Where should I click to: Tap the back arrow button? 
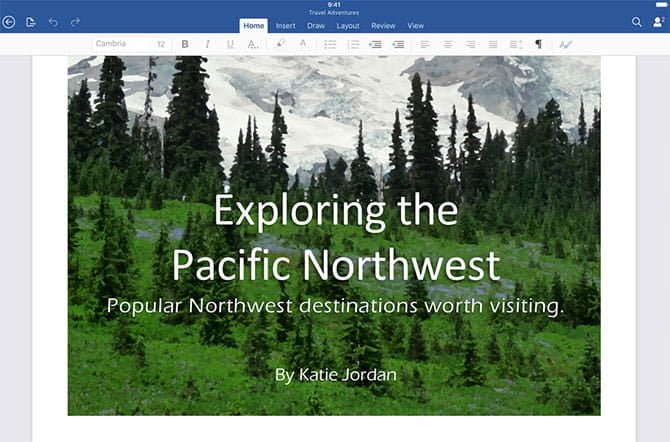tap(9, 22)
